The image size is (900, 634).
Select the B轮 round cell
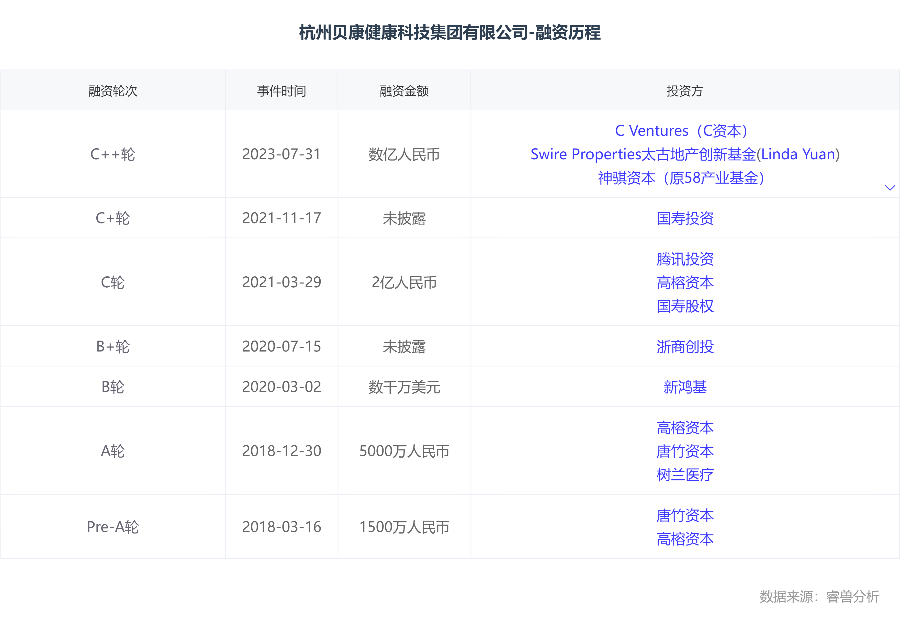[112, 387]
